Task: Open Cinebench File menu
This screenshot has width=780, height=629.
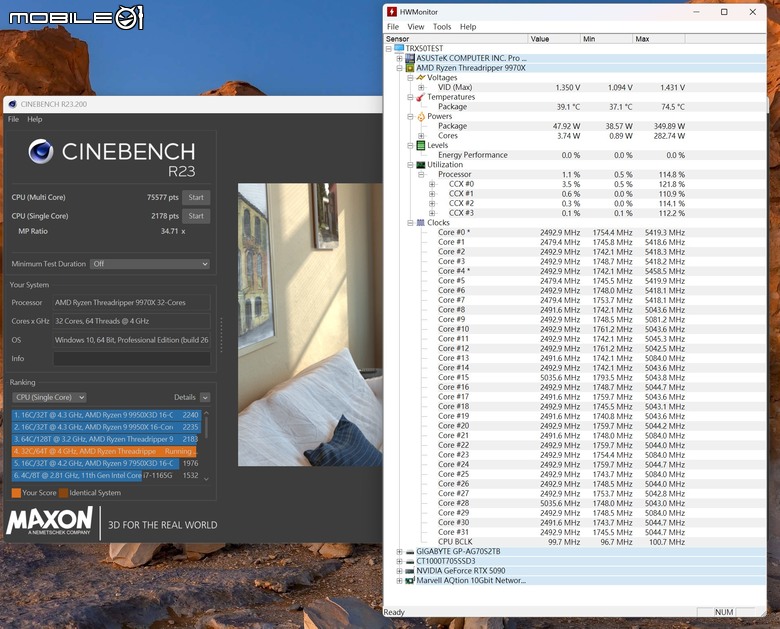Action: coord(13,119)
